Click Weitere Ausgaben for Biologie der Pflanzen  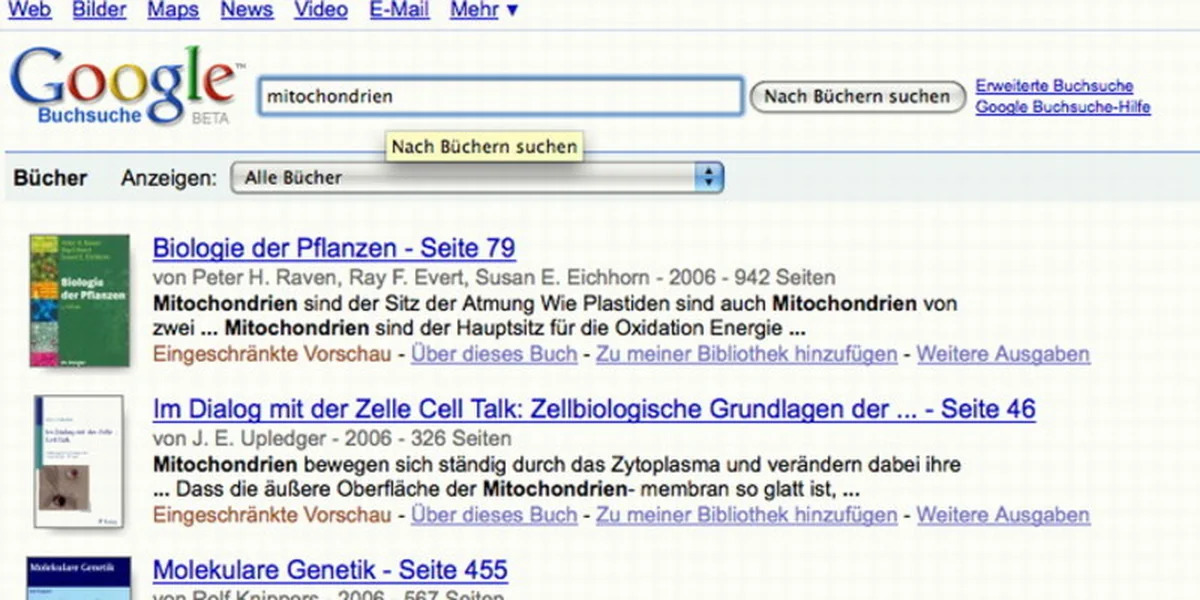click(1003, 354)
